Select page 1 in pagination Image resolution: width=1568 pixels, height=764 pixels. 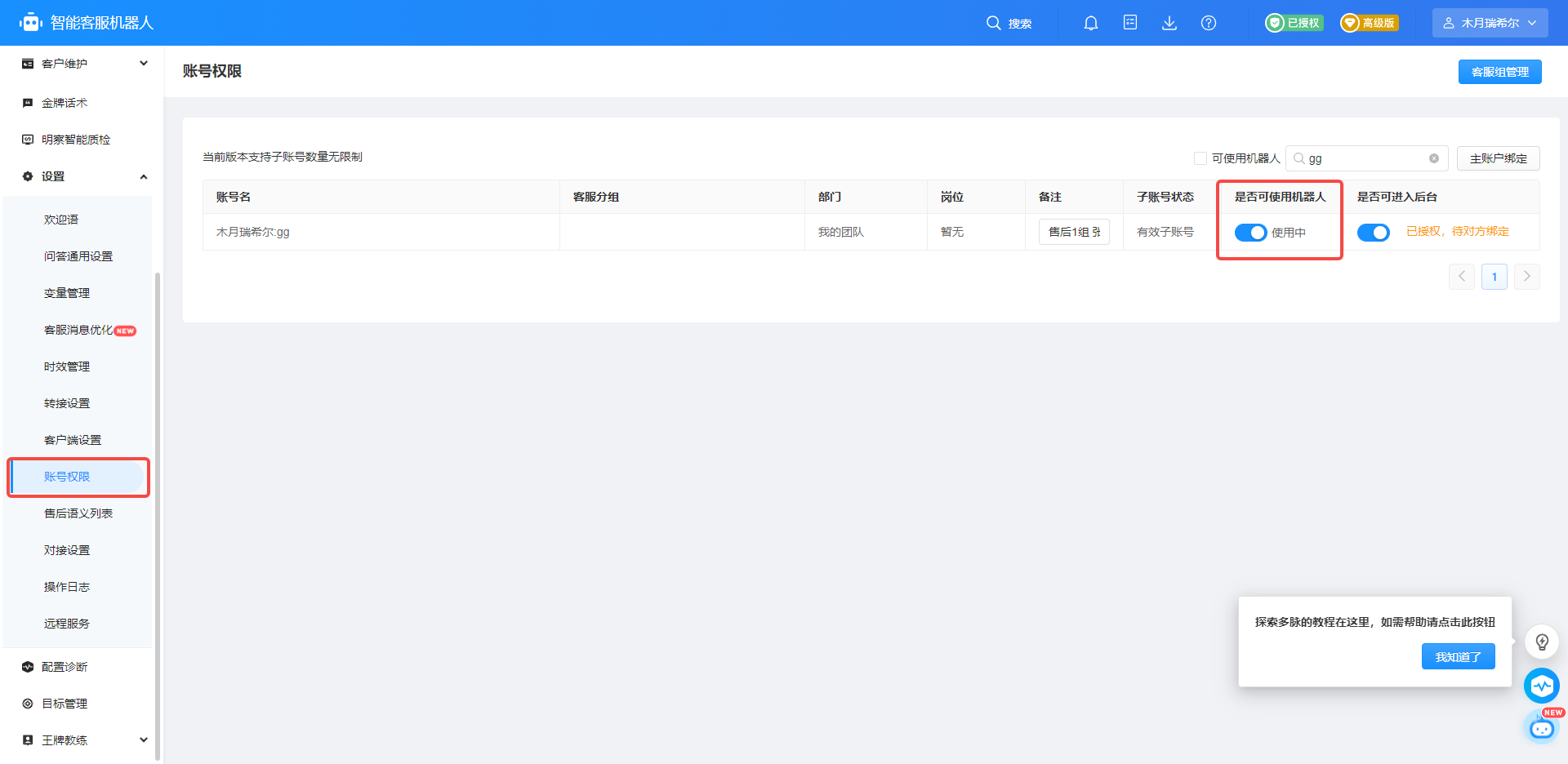[x=1494, y=277]
